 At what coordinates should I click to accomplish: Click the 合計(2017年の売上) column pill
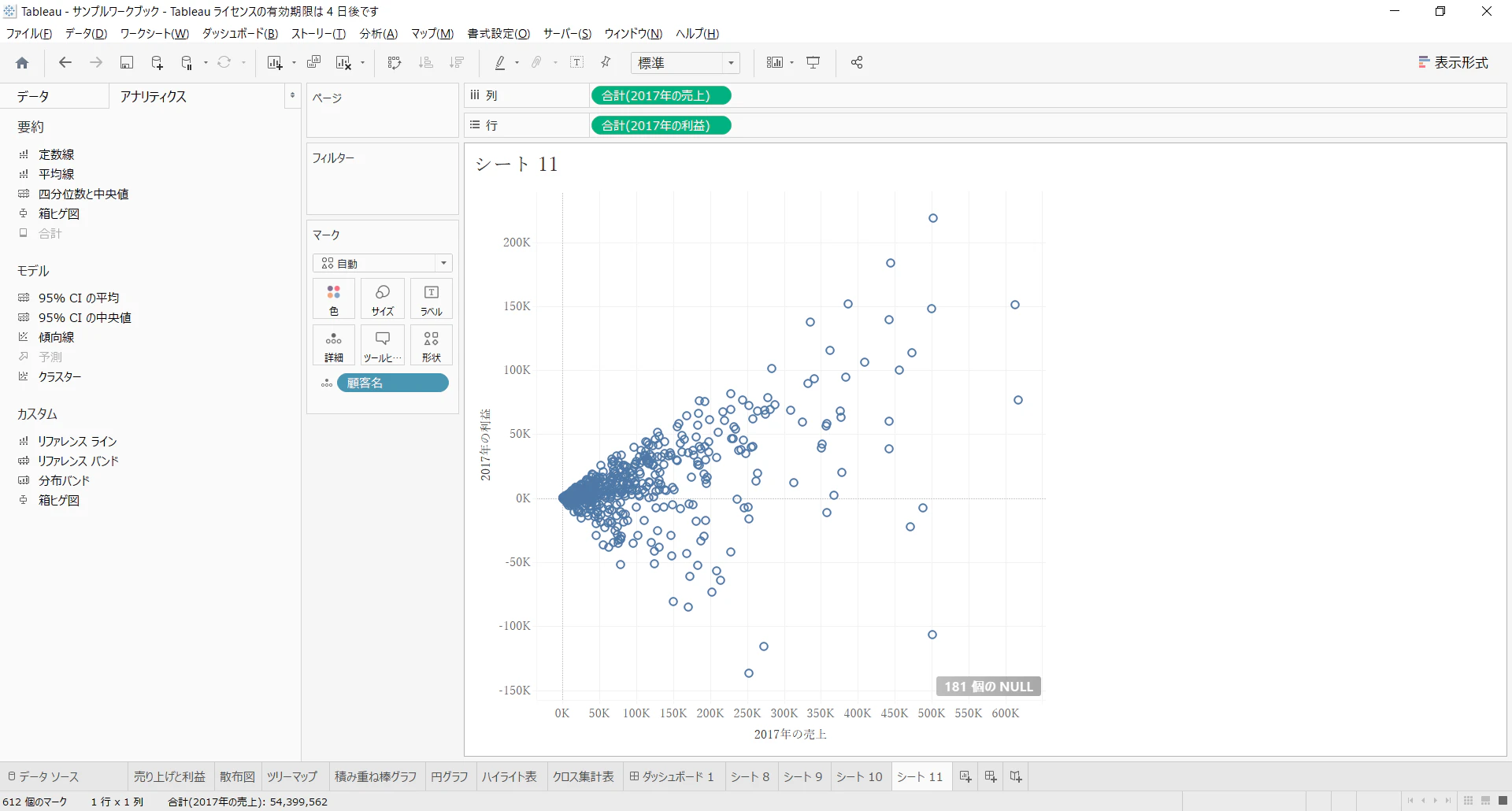pyautogui.click(x=661, y=96)
